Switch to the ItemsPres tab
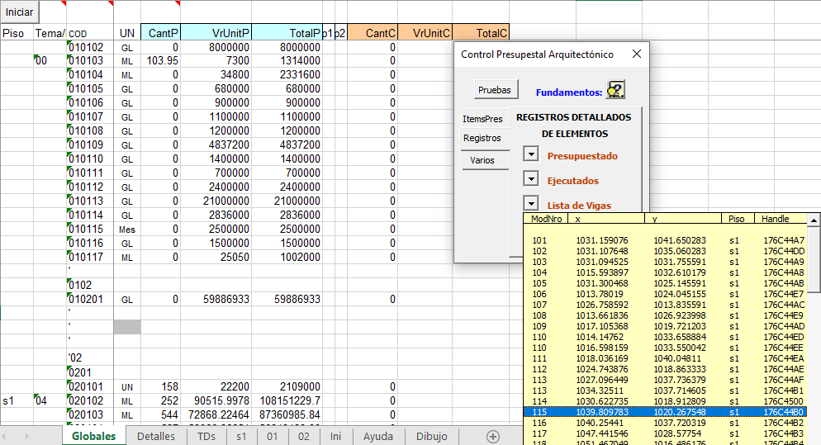Screen dimensions: 821x445 (483, 119)
